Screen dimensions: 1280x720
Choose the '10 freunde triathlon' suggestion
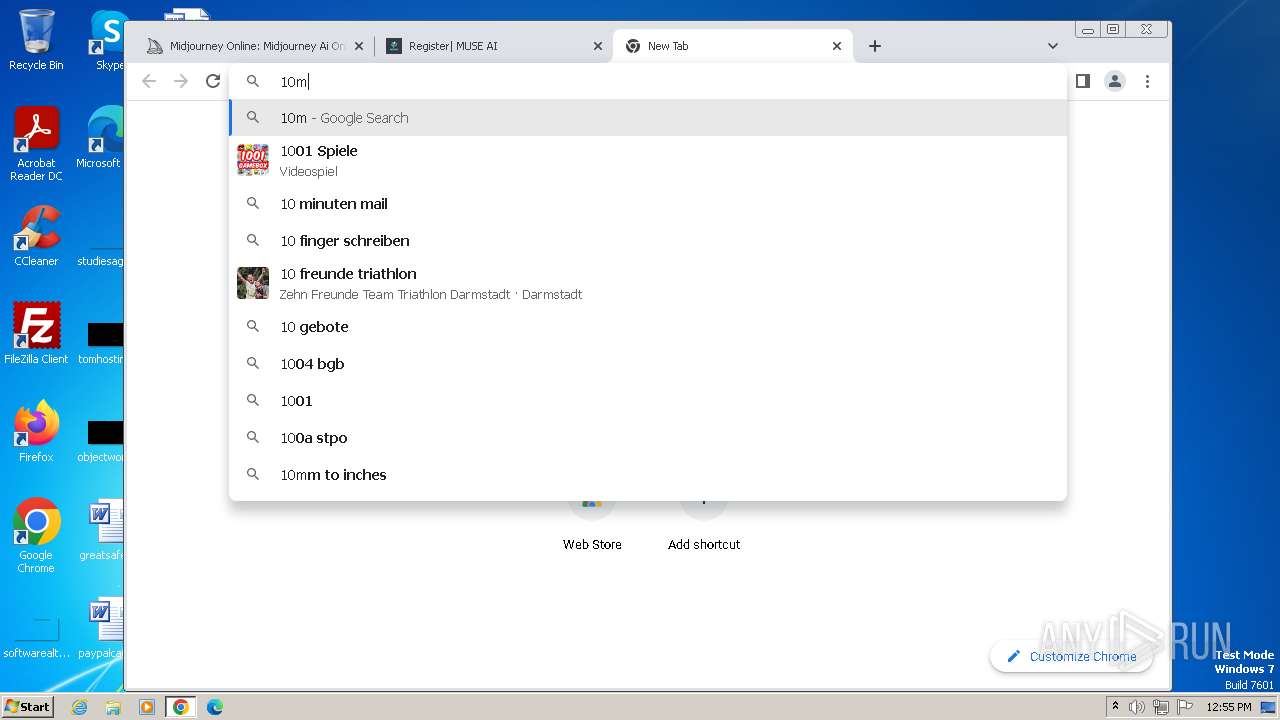[648, 283]
